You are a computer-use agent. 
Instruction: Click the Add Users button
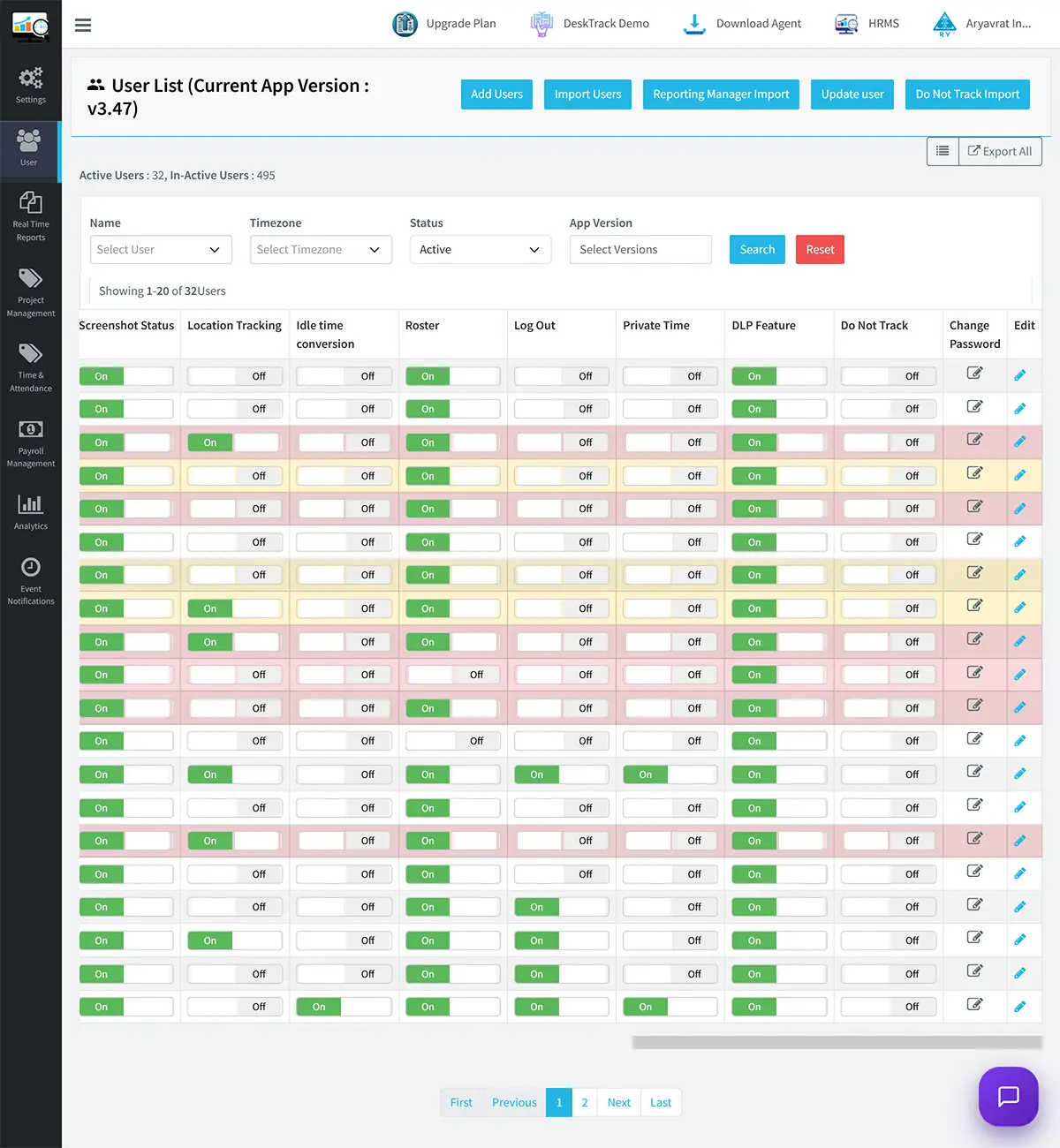point(496,94)
